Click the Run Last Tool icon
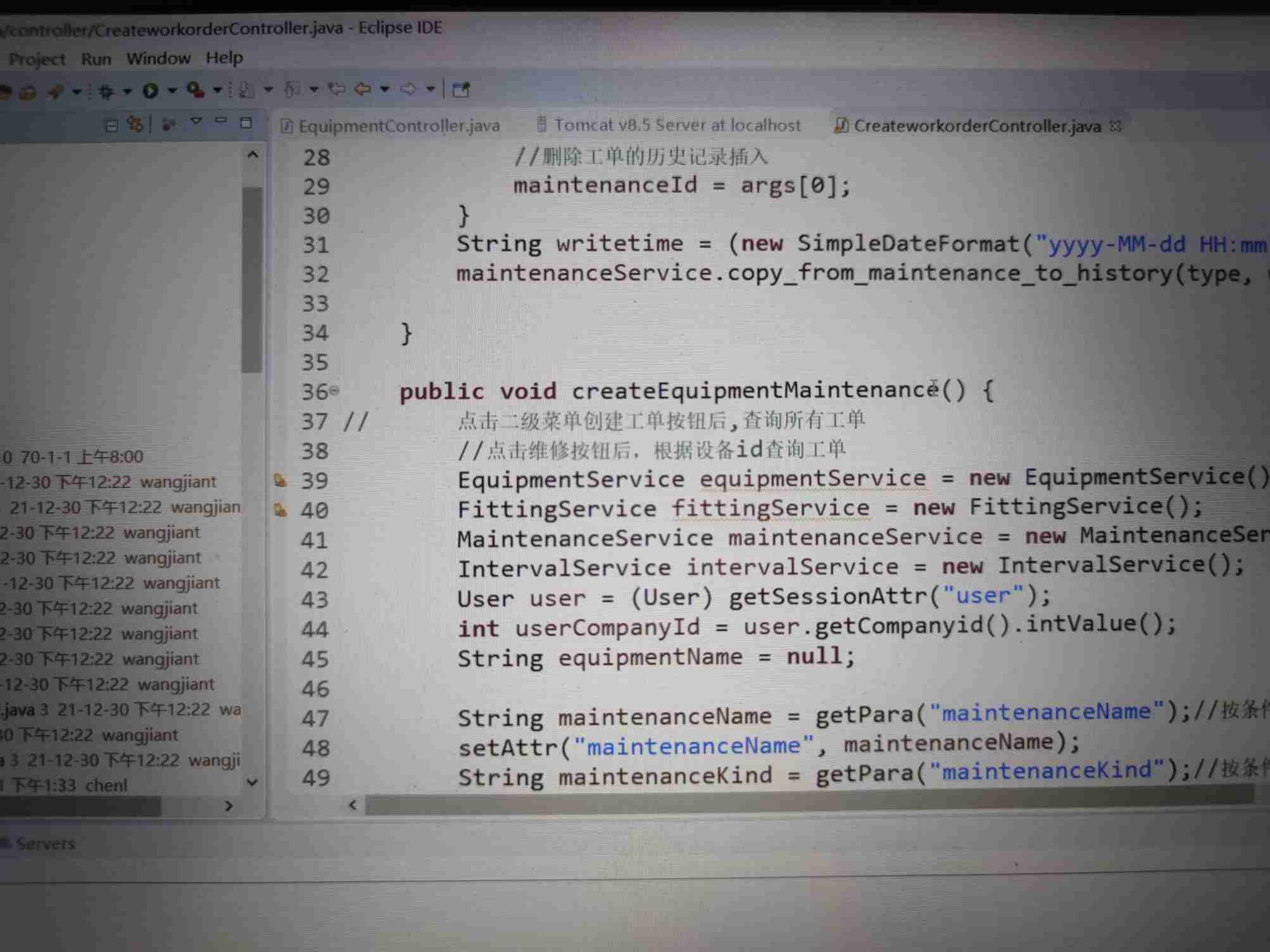Screen dimensions: 1270x952 (x=195, y=91)
